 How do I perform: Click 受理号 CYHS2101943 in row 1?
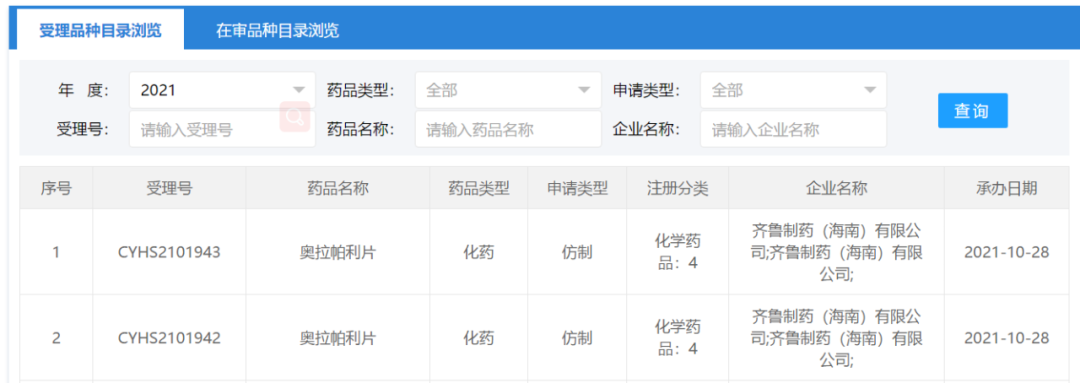(169, 252)
